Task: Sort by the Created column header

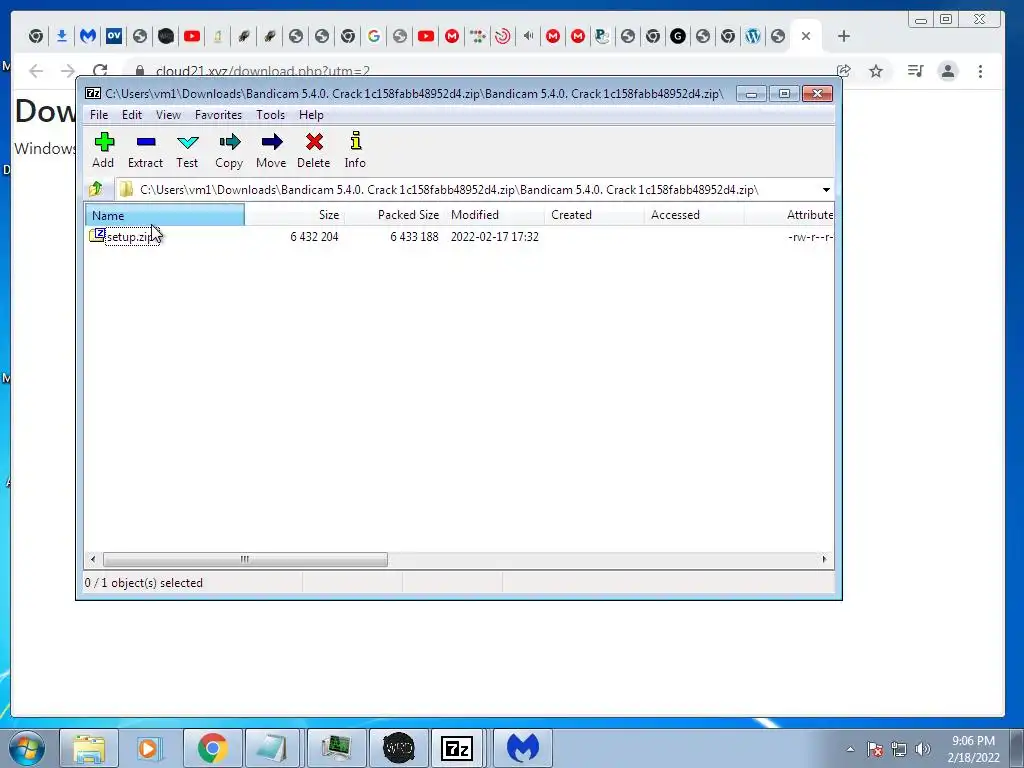Action: [594, 215]
